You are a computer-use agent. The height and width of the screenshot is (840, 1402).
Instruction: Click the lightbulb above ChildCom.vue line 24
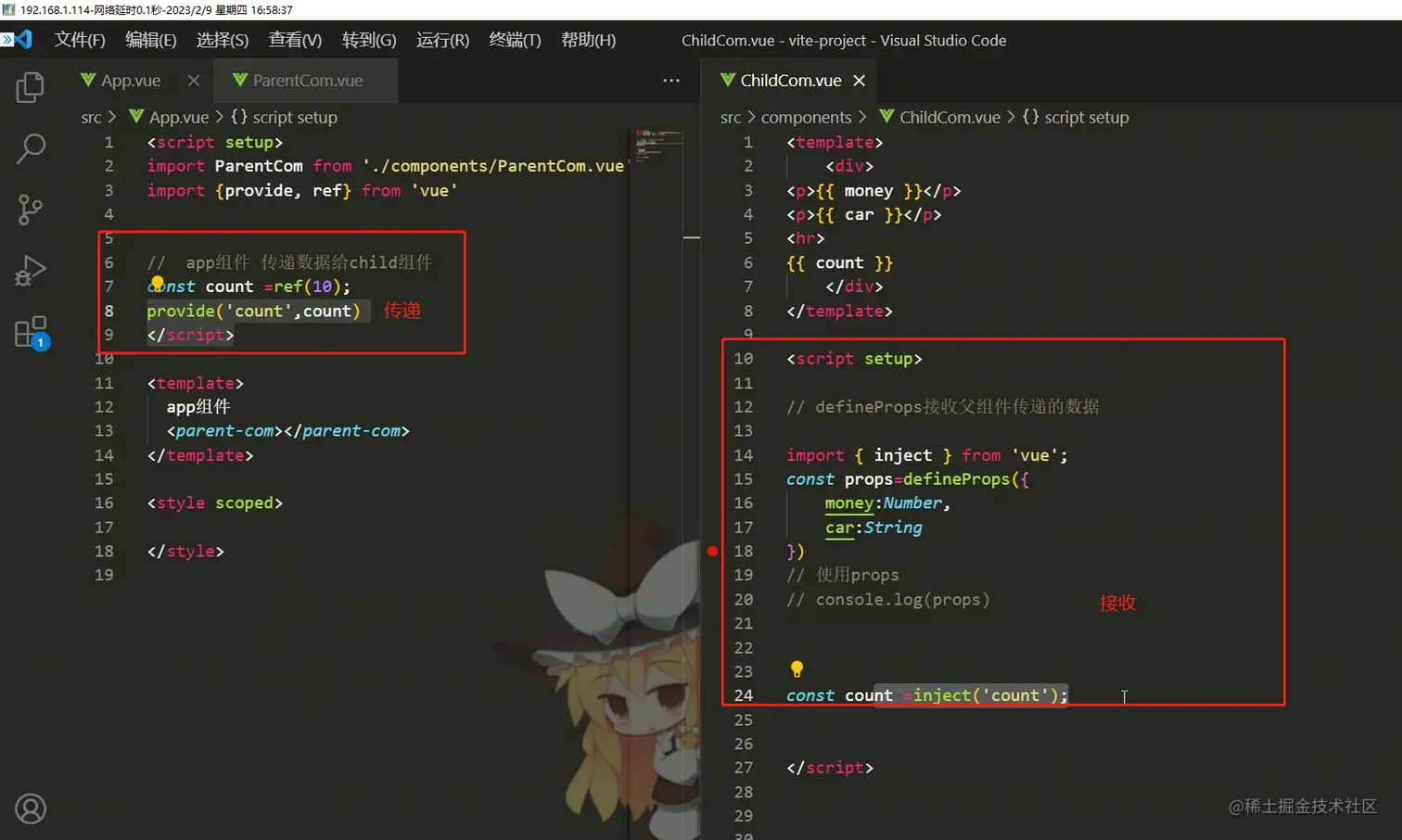tap(797, 668)
